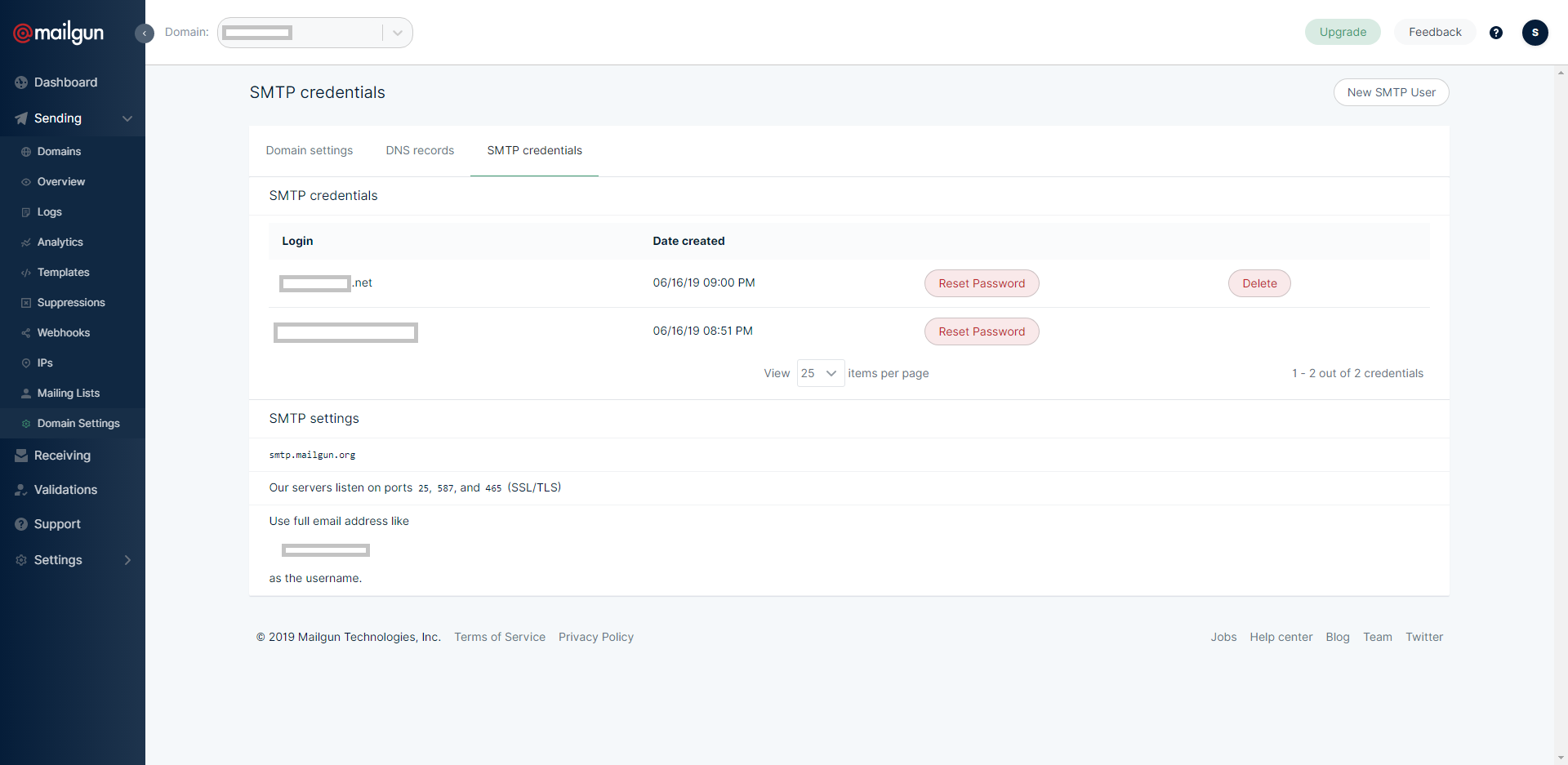Click the 06/16/19 09:00 PM date cell
1568x765 pixels.
coord(704,282)
